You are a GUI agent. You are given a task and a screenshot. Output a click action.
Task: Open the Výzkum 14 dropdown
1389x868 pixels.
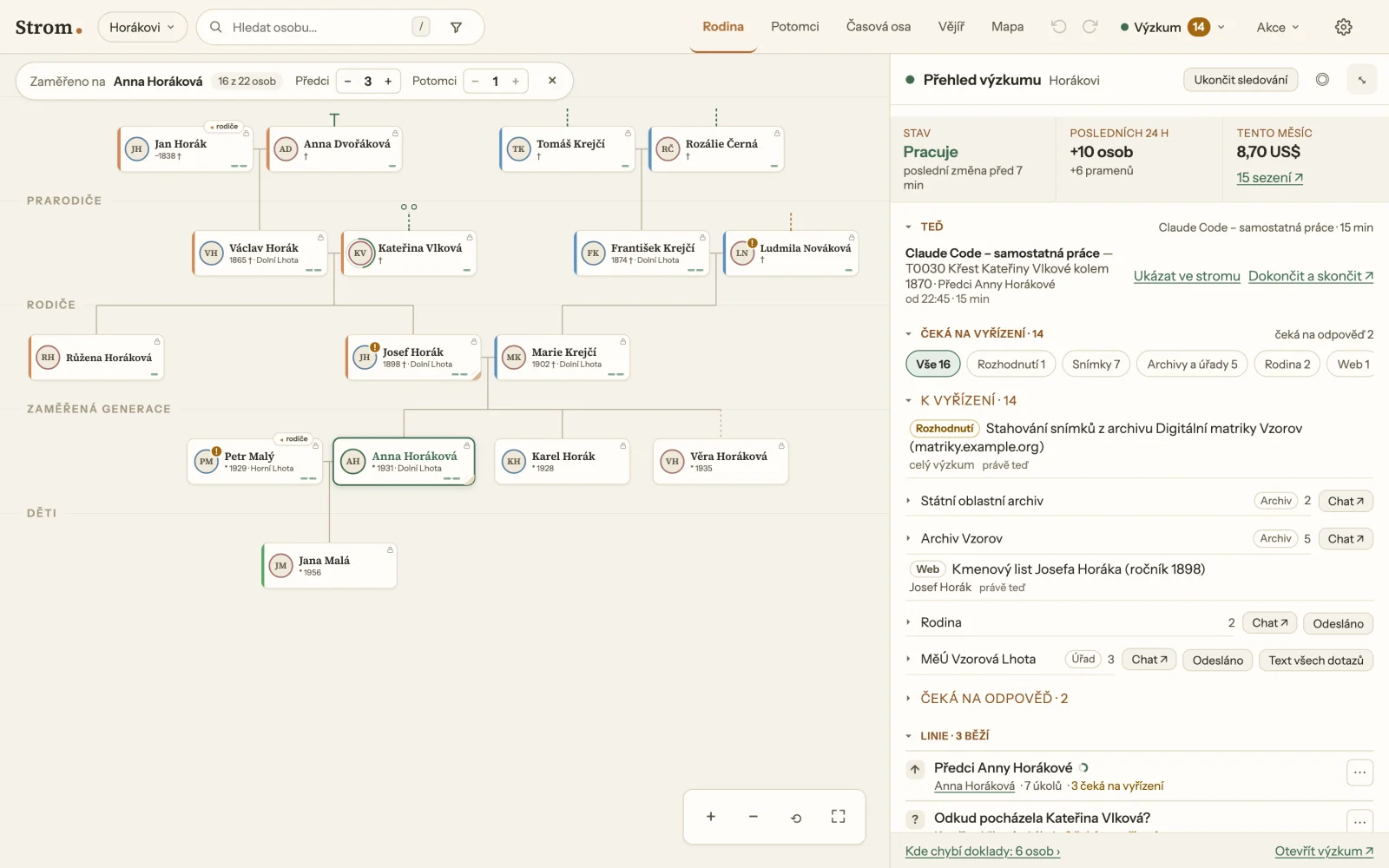1173,27
